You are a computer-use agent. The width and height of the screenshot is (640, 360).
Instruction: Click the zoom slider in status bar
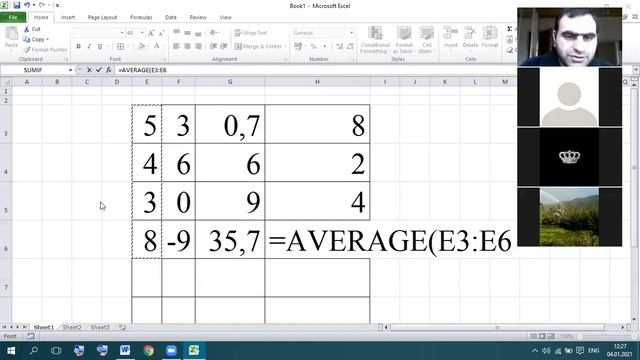coord(606,336)
